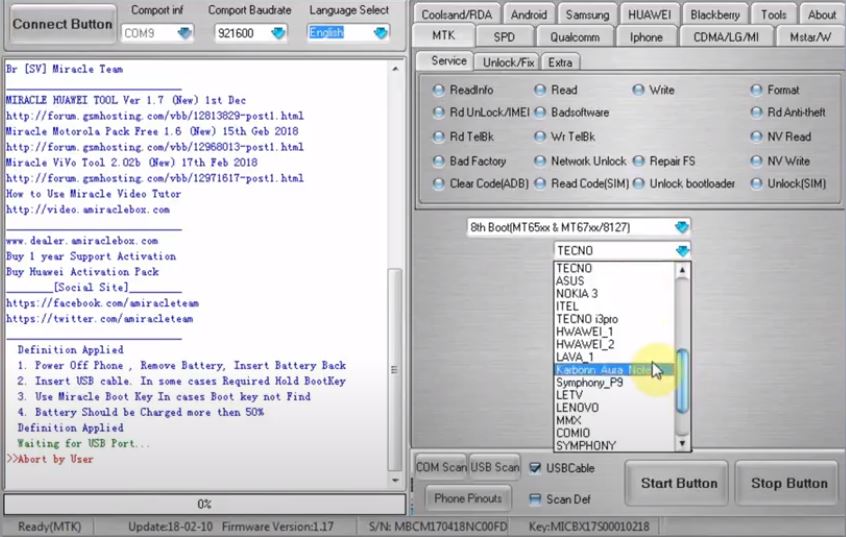
Task: Open the HUAWEI tab
Action: 650,15
